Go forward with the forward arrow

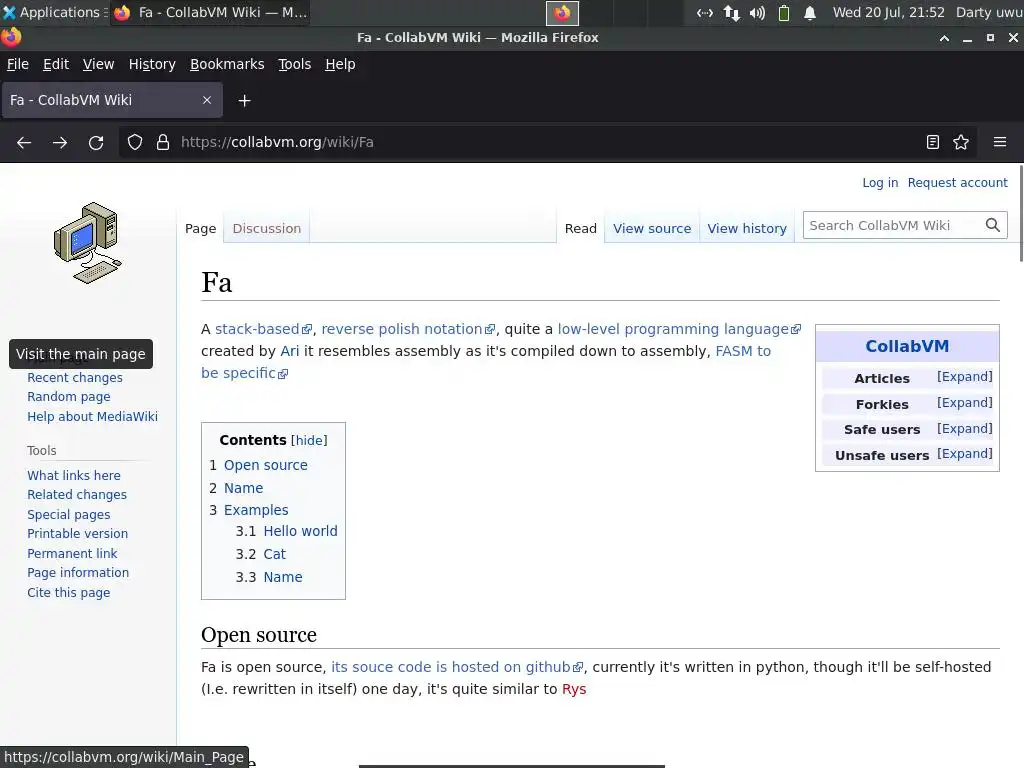59,142
